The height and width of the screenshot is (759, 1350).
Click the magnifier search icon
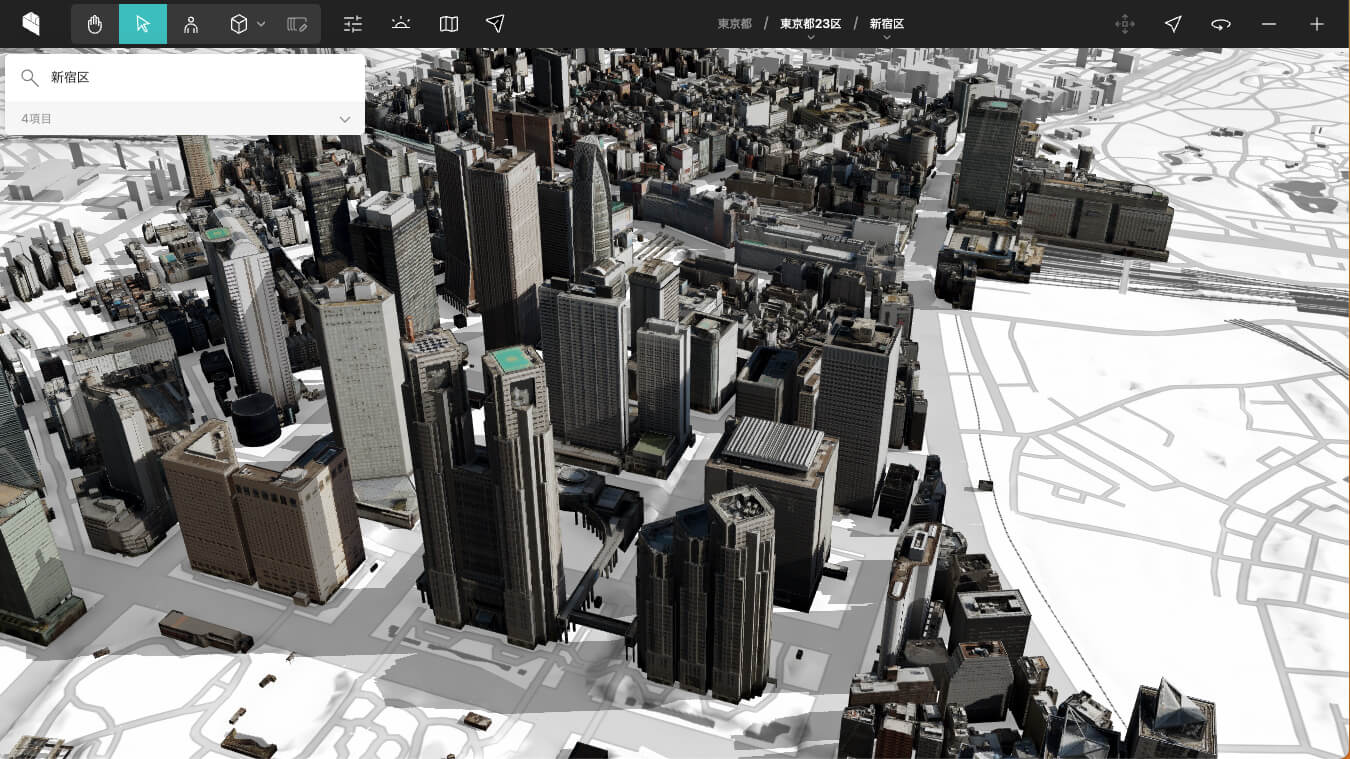[x=30, y=78]
